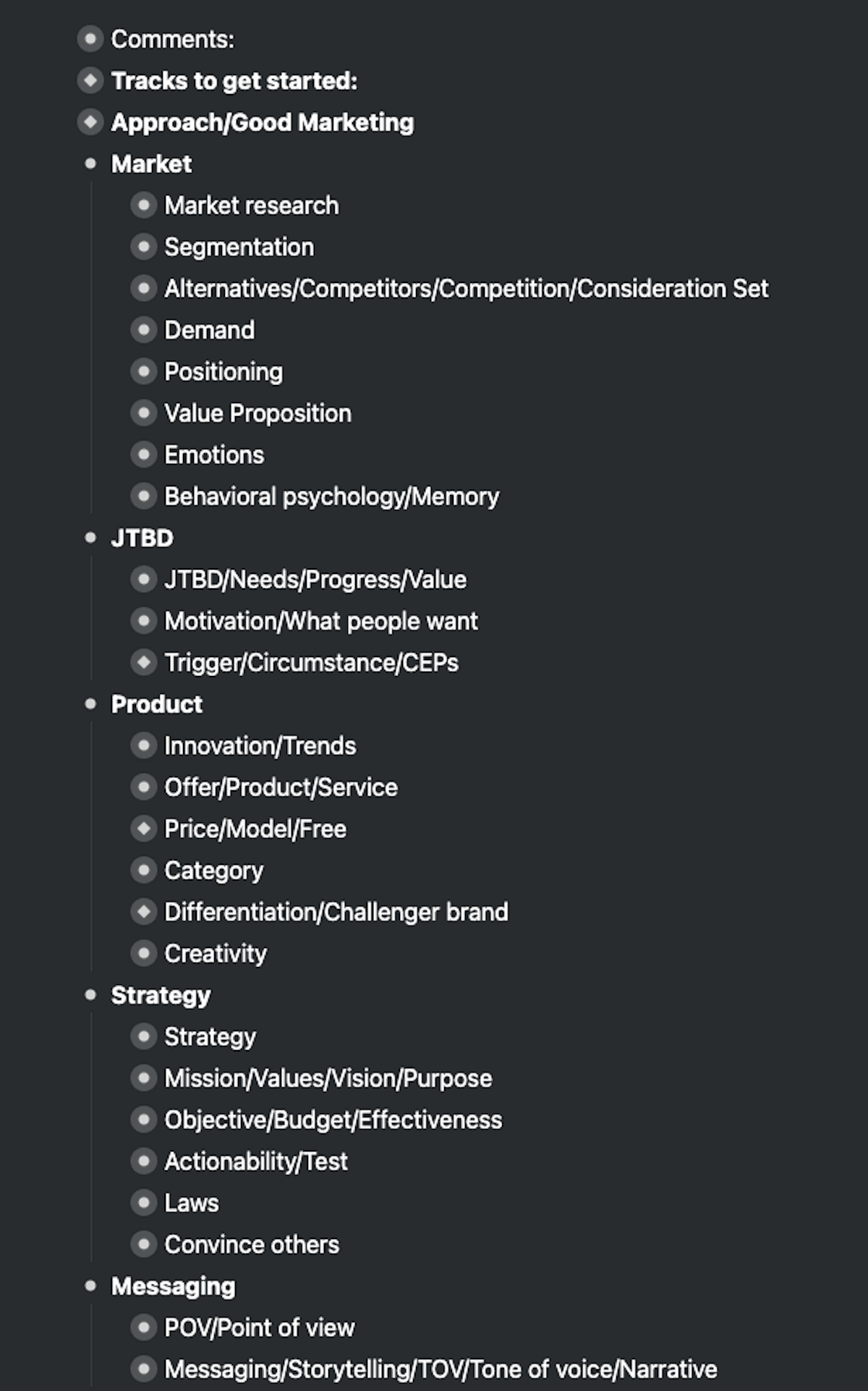
Task: Click the Behavioral psychology/Memory line
Action: point(331,496)
